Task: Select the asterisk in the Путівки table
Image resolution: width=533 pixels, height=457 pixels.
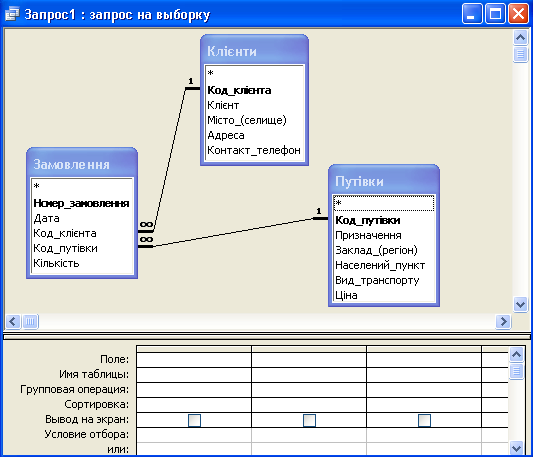Action: (384, 203)
